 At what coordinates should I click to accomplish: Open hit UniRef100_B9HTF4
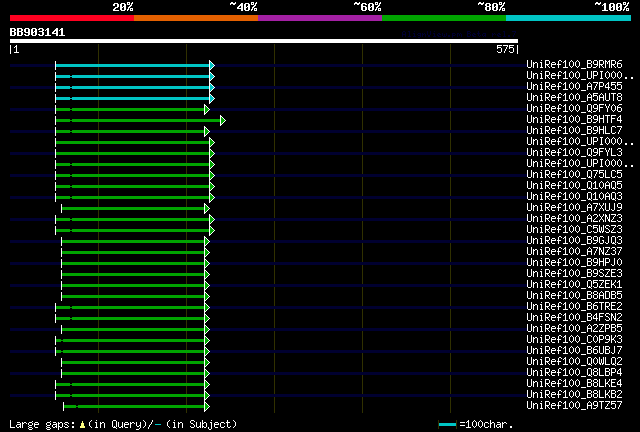coord(574,120)
